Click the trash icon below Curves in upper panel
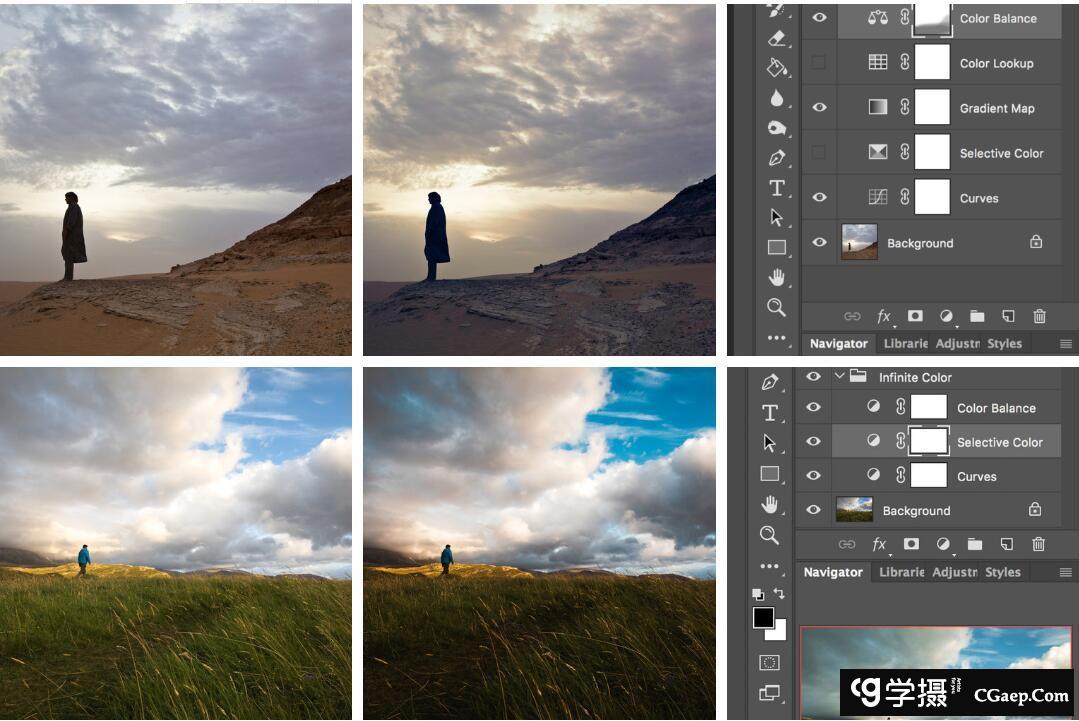Viewport: 1079px width, 721px height. [x=1039, y=316]
